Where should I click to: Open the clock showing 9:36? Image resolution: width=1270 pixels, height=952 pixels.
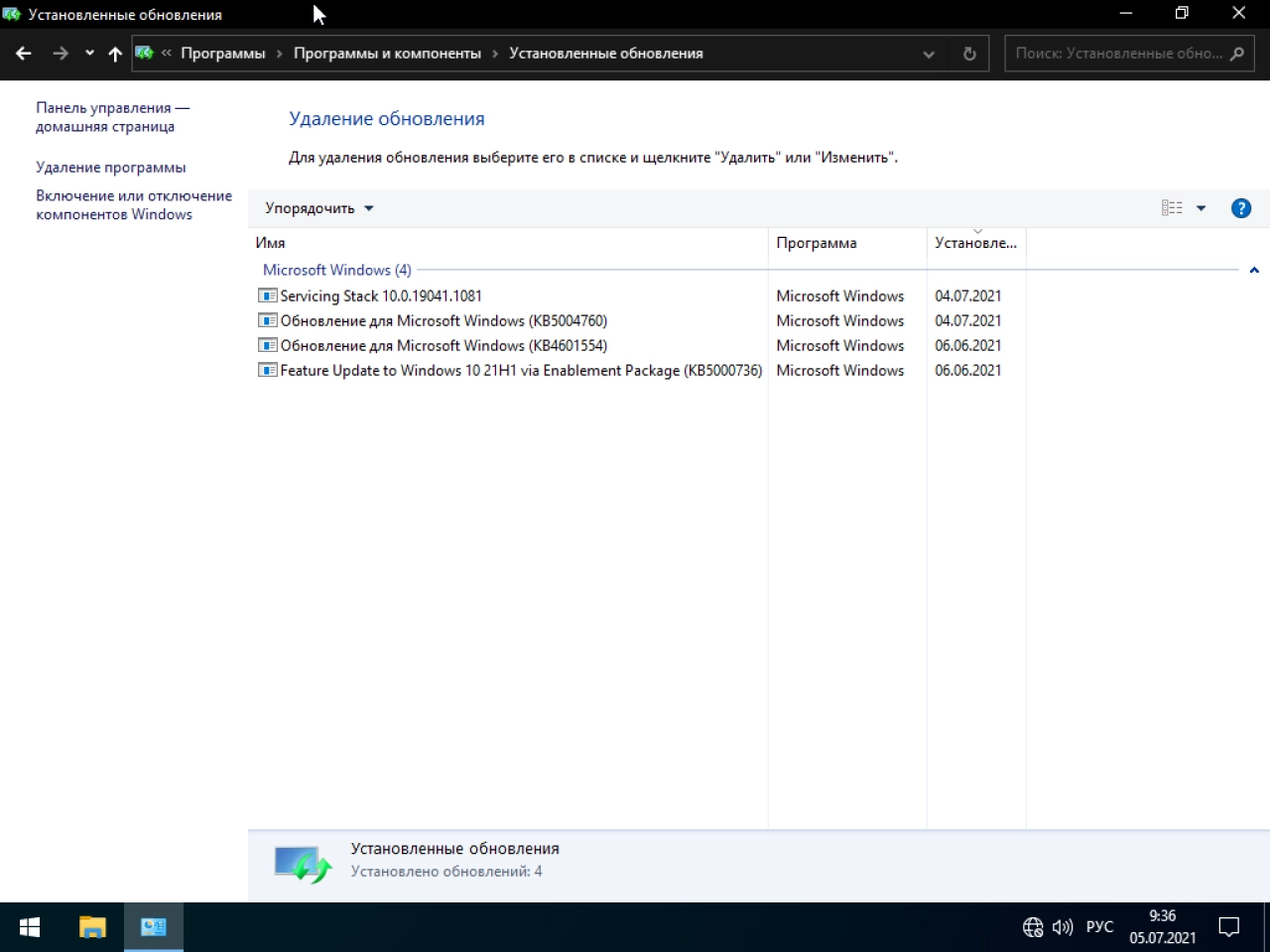(x=1163, y=927)
